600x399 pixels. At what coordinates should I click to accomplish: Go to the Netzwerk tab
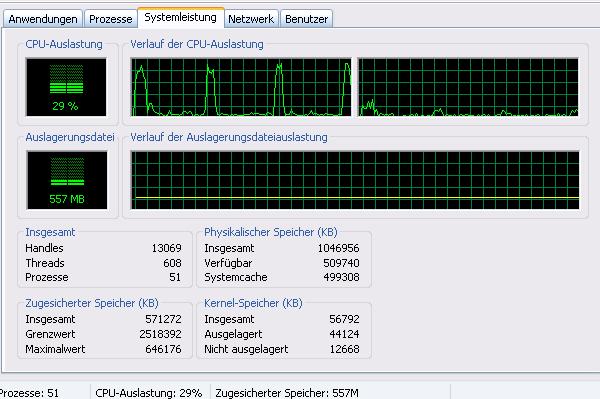pos(251,19)
